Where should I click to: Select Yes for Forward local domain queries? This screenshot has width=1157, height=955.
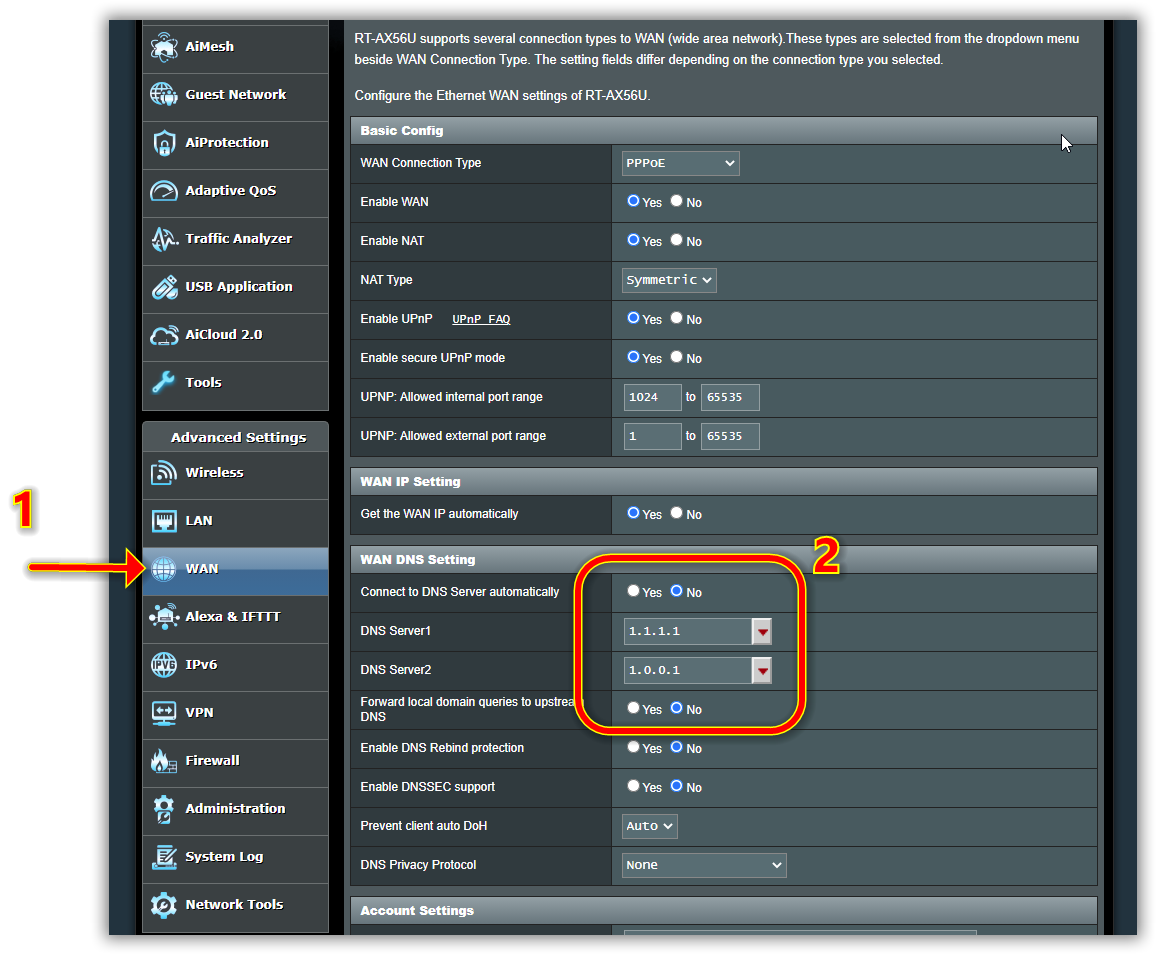point(633,708)
